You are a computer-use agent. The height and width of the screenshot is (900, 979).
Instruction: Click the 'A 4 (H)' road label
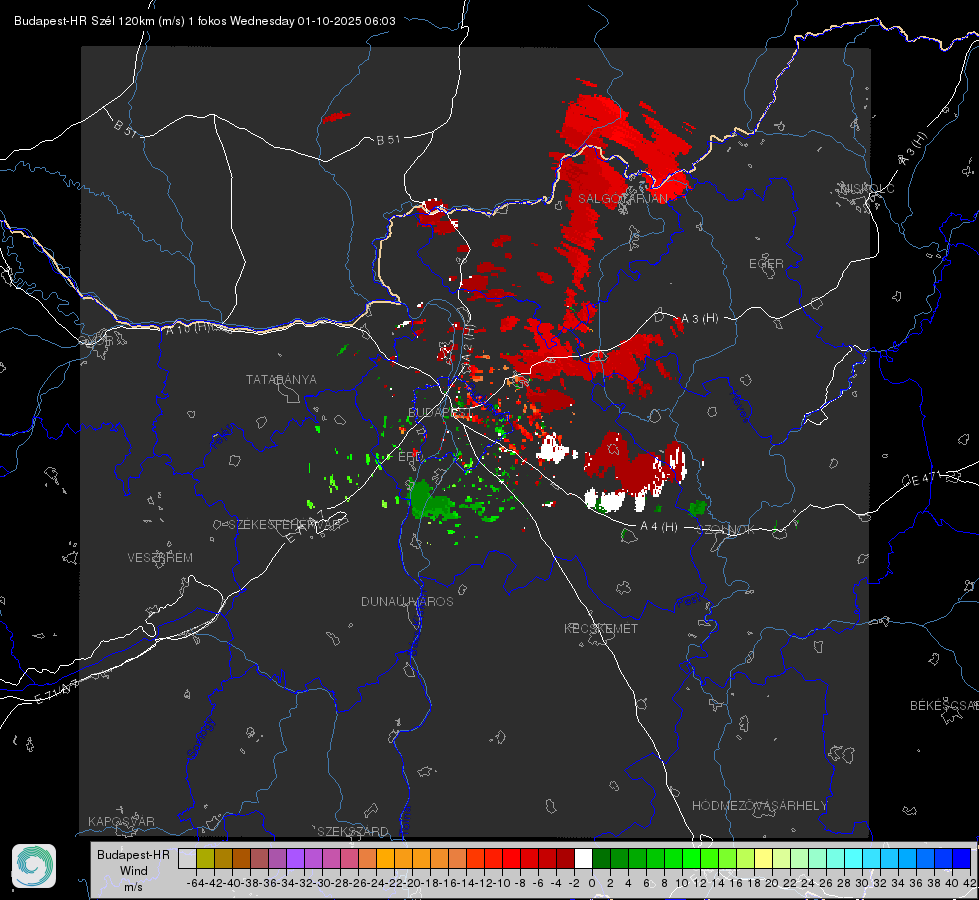point(659,527)
